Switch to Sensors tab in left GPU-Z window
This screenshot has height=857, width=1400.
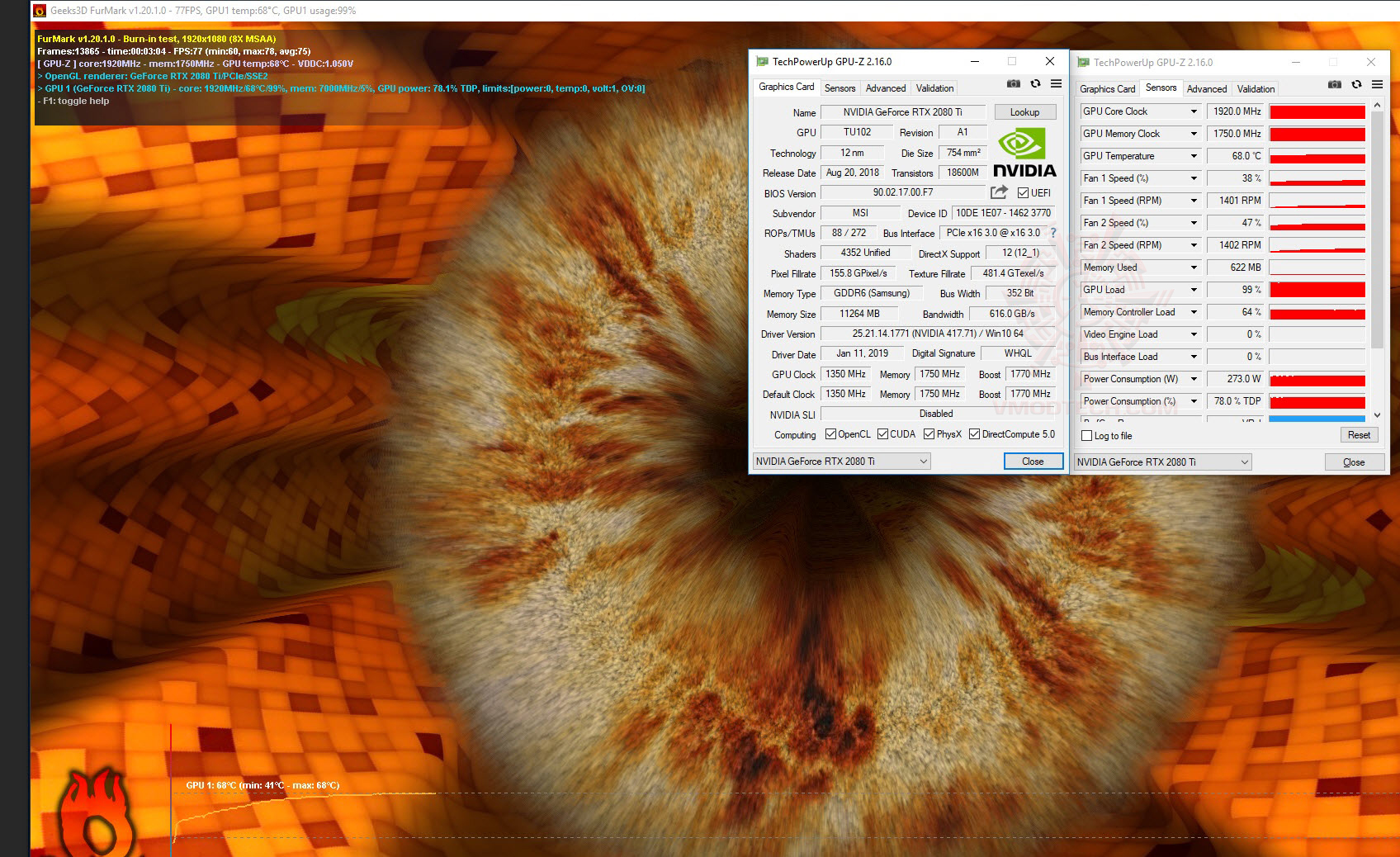[840, 88]
